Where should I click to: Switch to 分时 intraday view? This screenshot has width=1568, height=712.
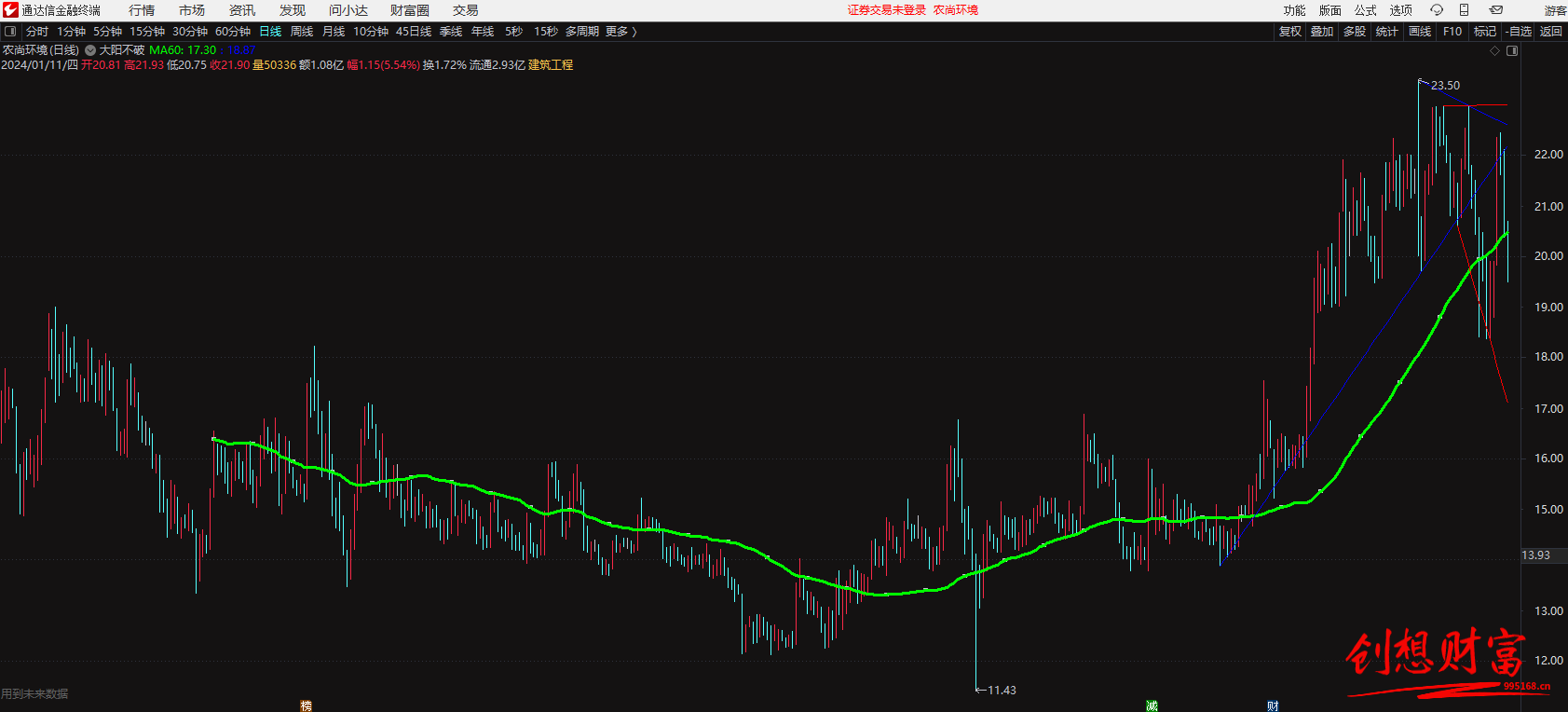click(37, 32)
